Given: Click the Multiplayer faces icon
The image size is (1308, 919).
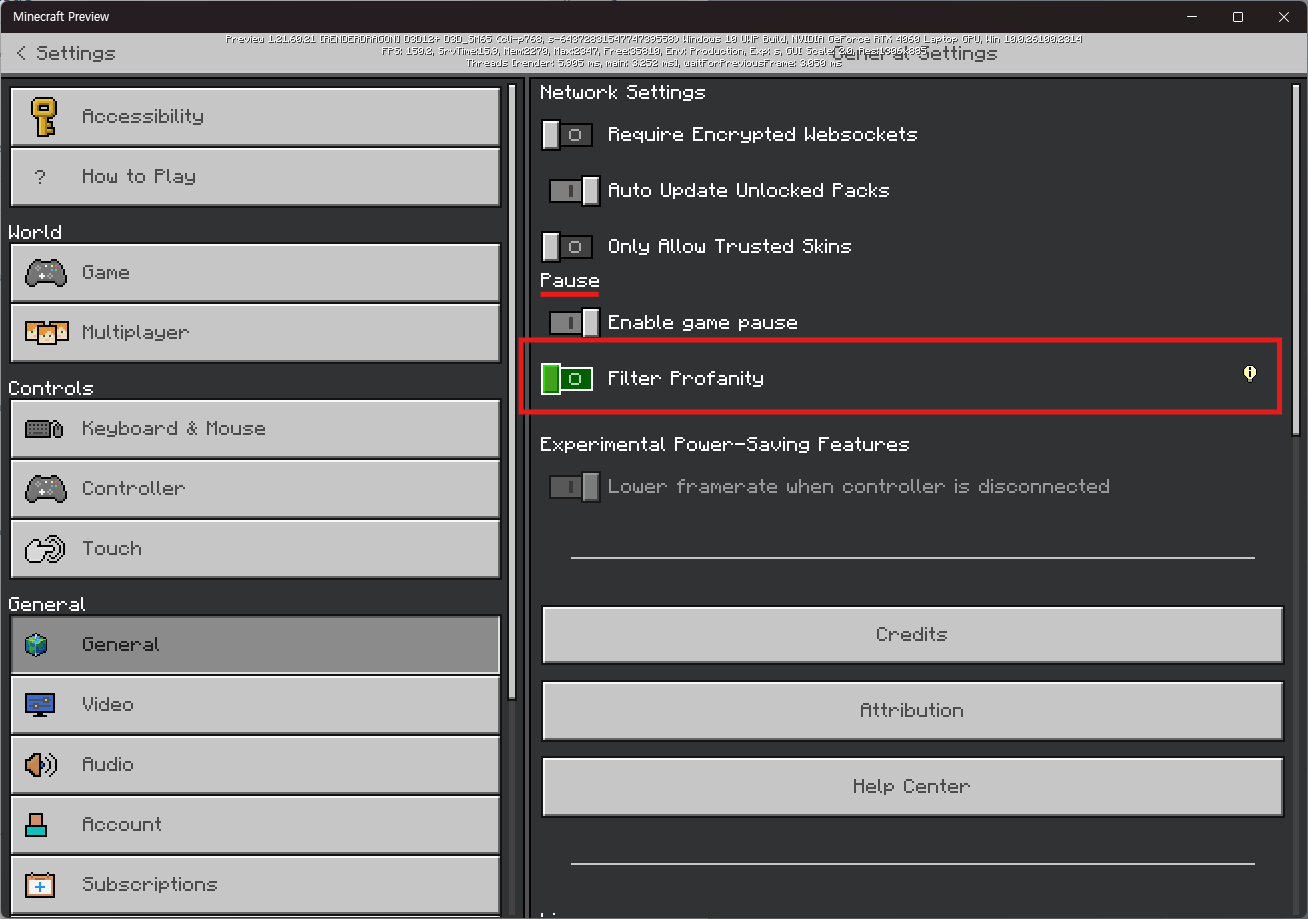Looking at the screenshot, I should 46,332.
